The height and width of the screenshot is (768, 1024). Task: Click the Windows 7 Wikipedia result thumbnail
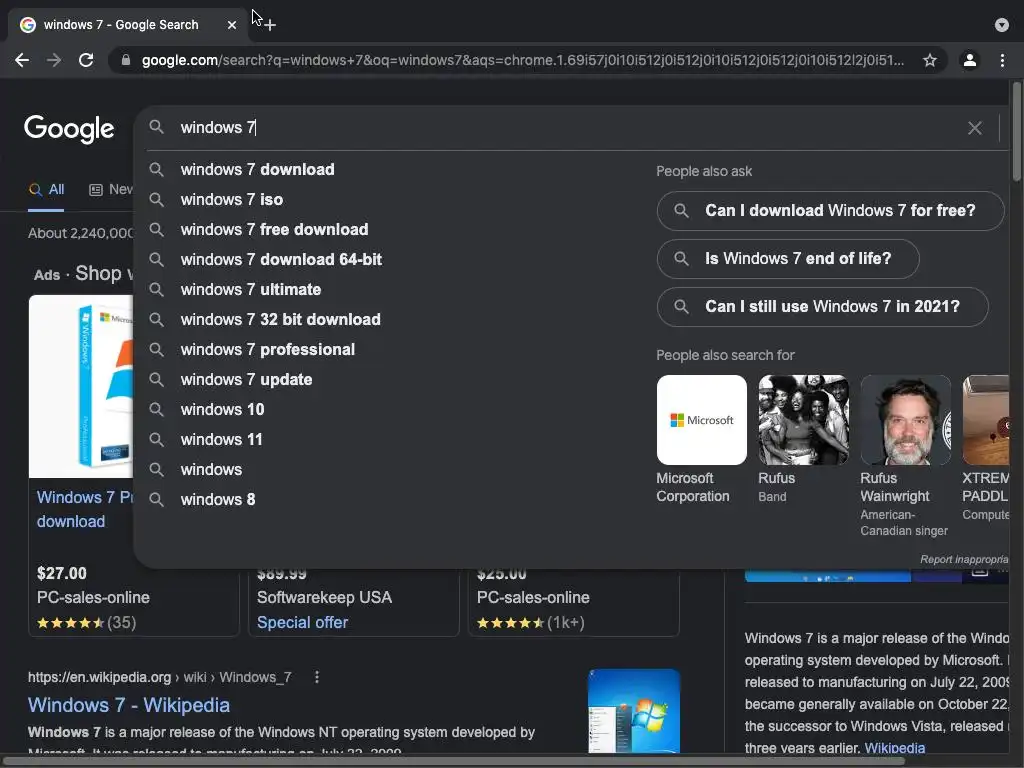point(633,711)
